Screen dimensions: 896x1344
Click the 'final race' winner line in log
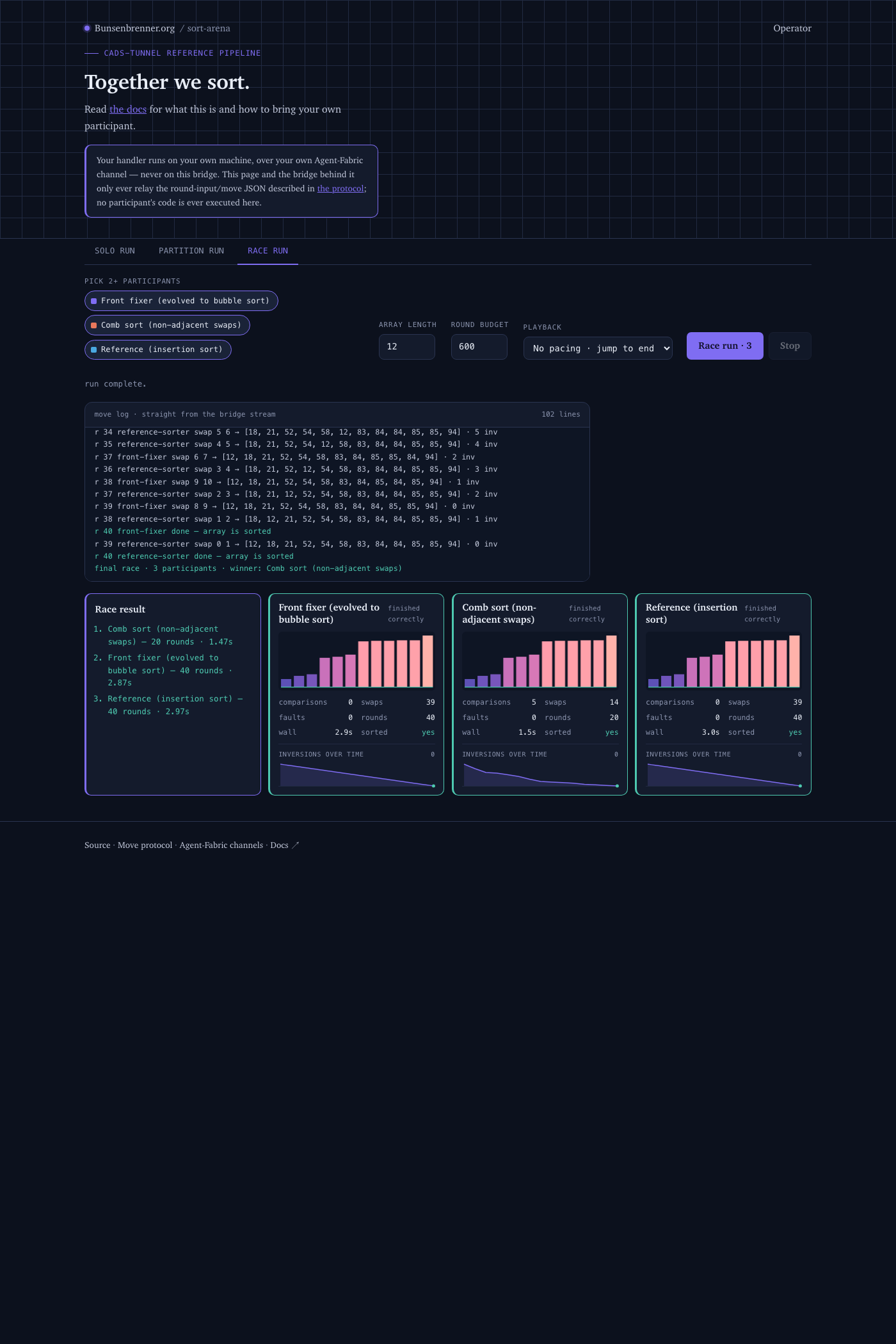click(248, 568)
